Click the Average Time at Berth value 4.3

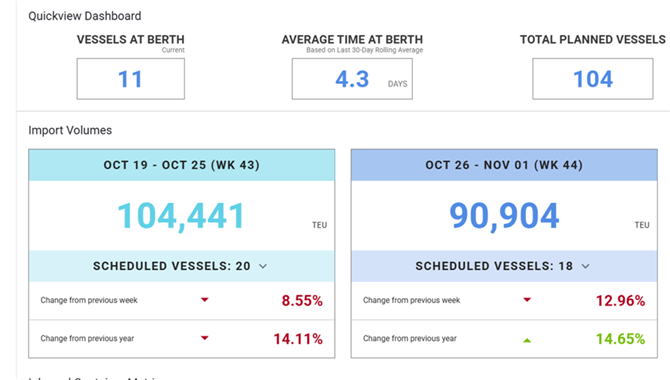click(x=352, y=79)
